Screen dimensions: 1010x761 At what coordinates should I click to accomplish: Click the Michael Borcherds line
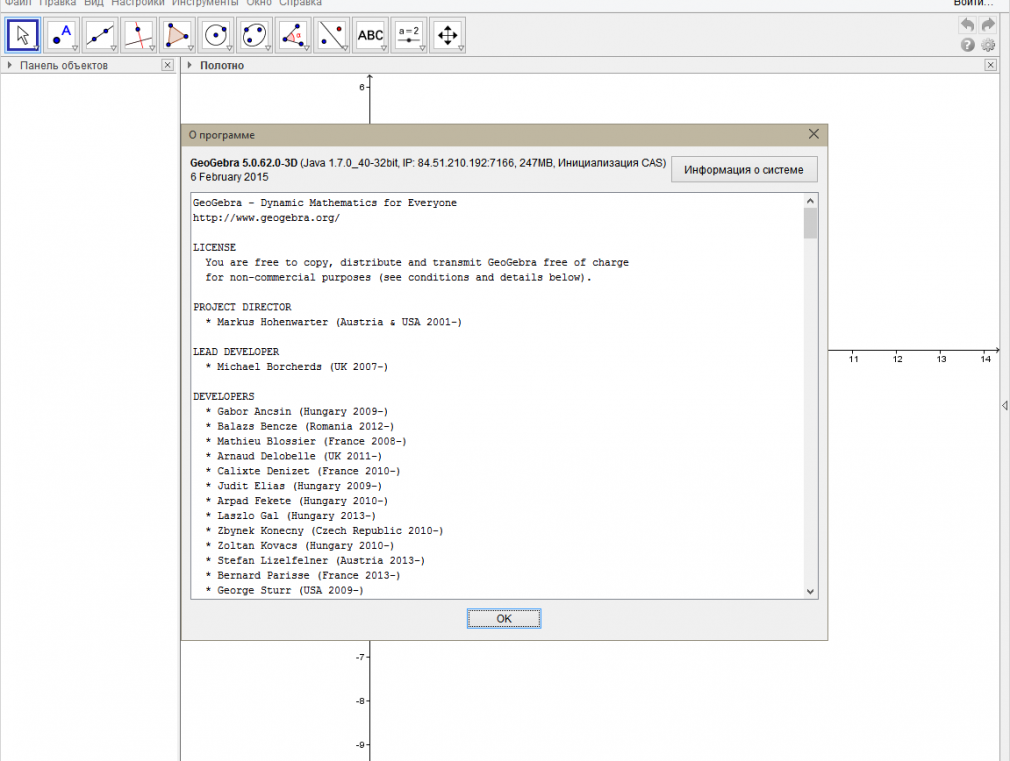tap(297, 367)
